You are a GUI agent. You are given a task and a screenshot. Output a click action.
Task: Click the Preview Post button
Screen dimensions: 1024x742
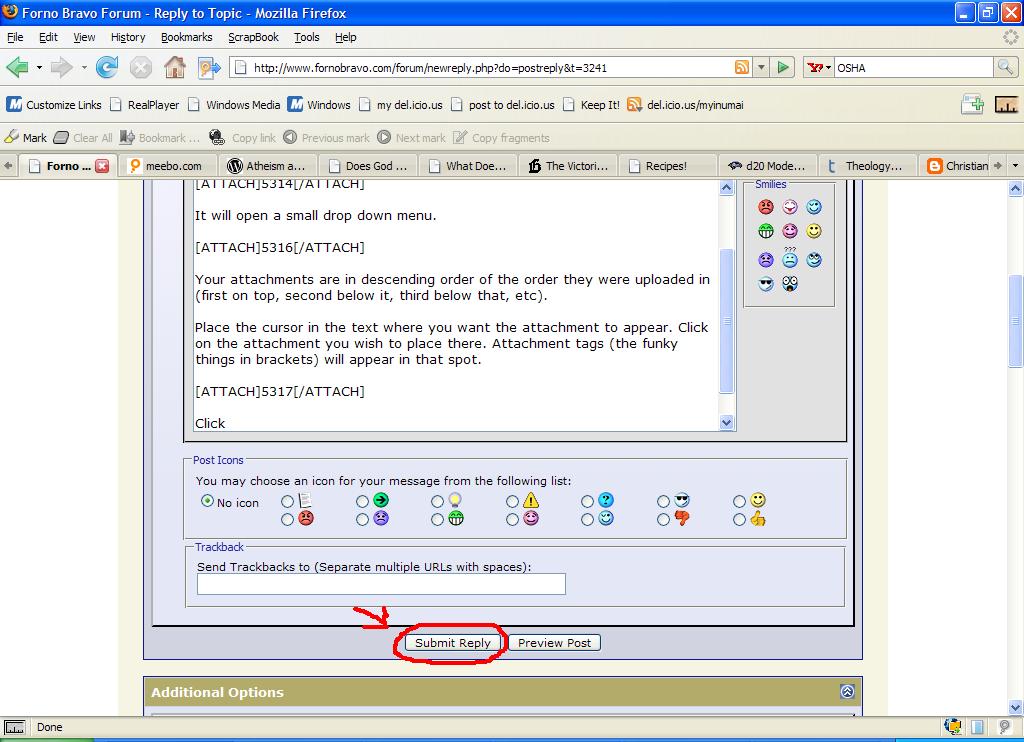point(554,643)
